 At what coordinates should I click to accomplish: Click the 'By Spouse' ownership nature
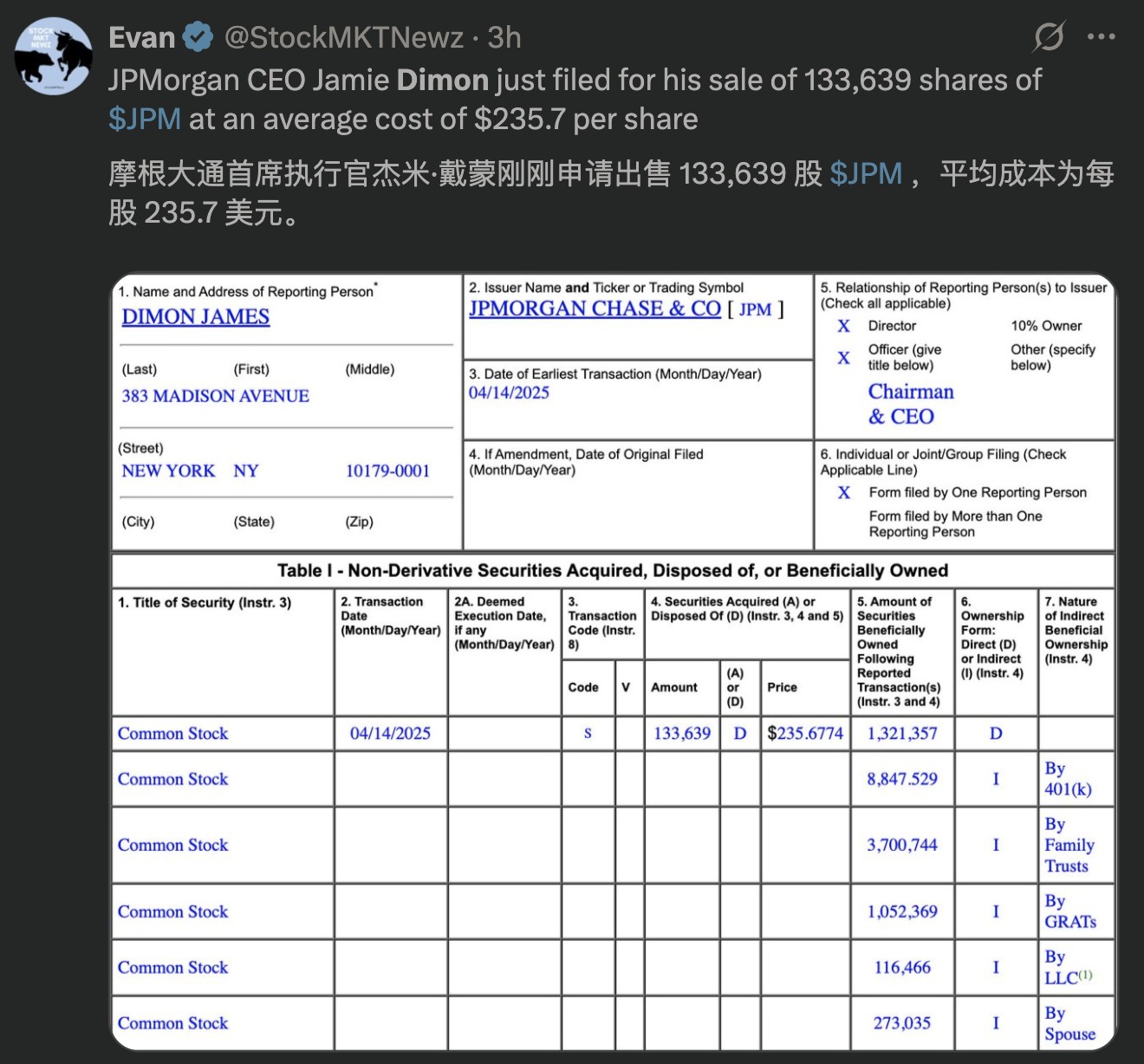(x=1069, y=1023)
